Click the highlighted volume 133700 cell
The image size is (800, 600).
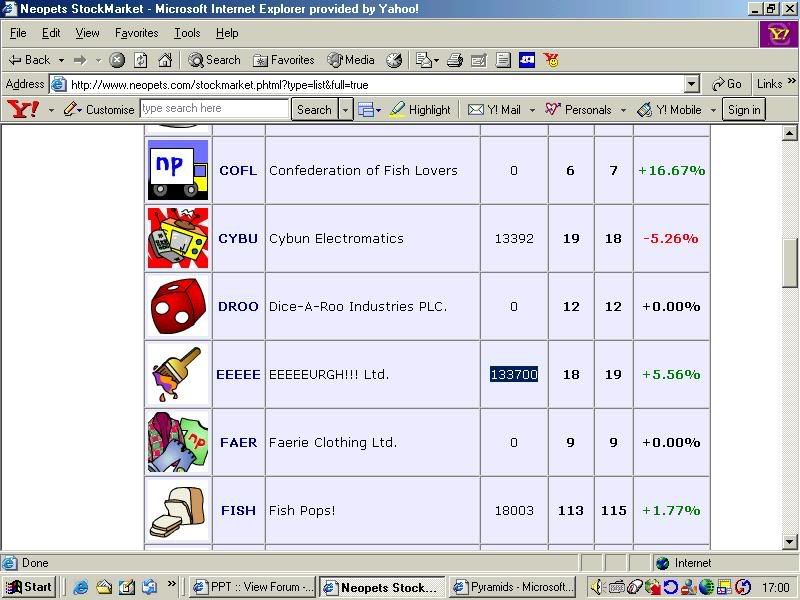pyautogui.click(x=514, y=374)
